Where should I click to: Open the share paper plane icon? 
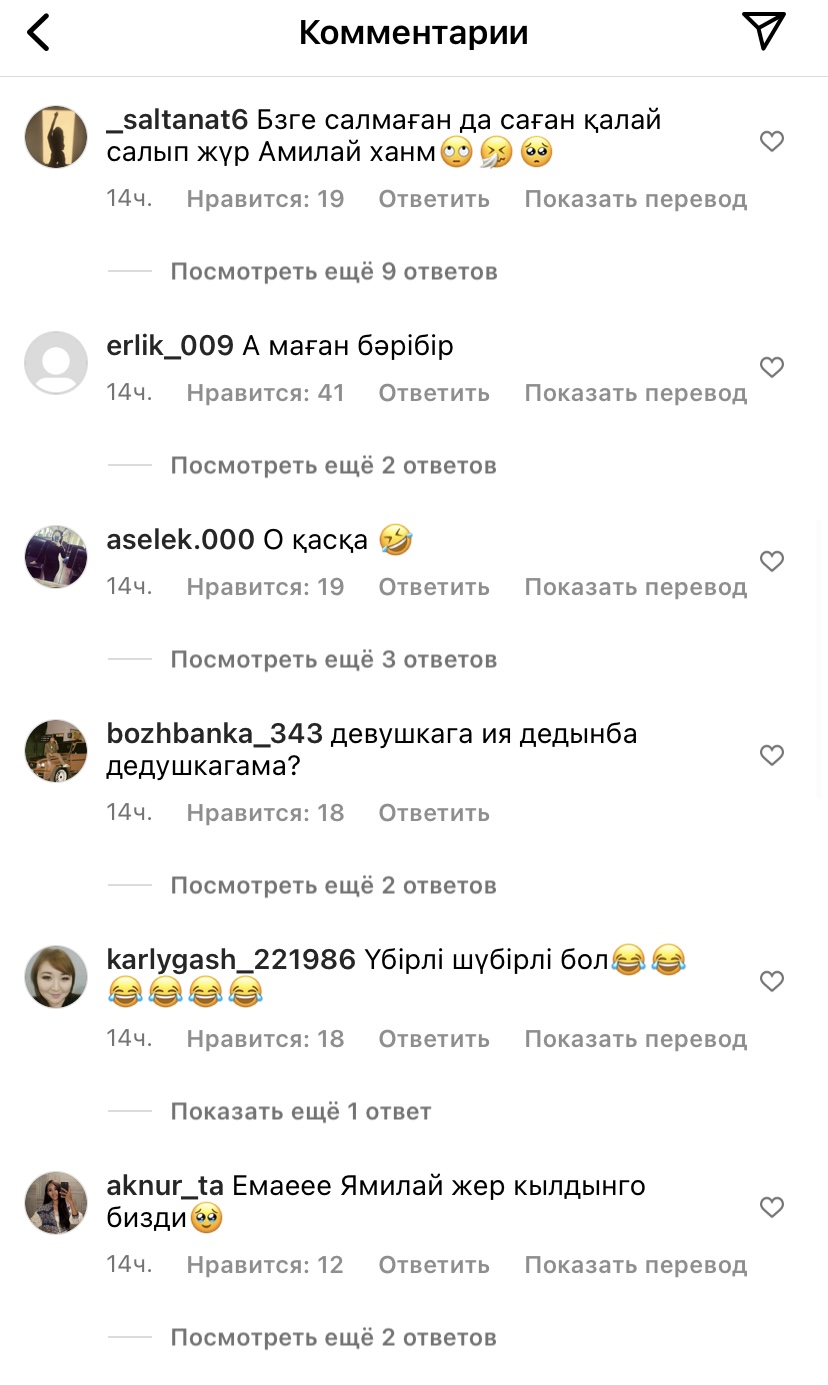click(765, 31)
